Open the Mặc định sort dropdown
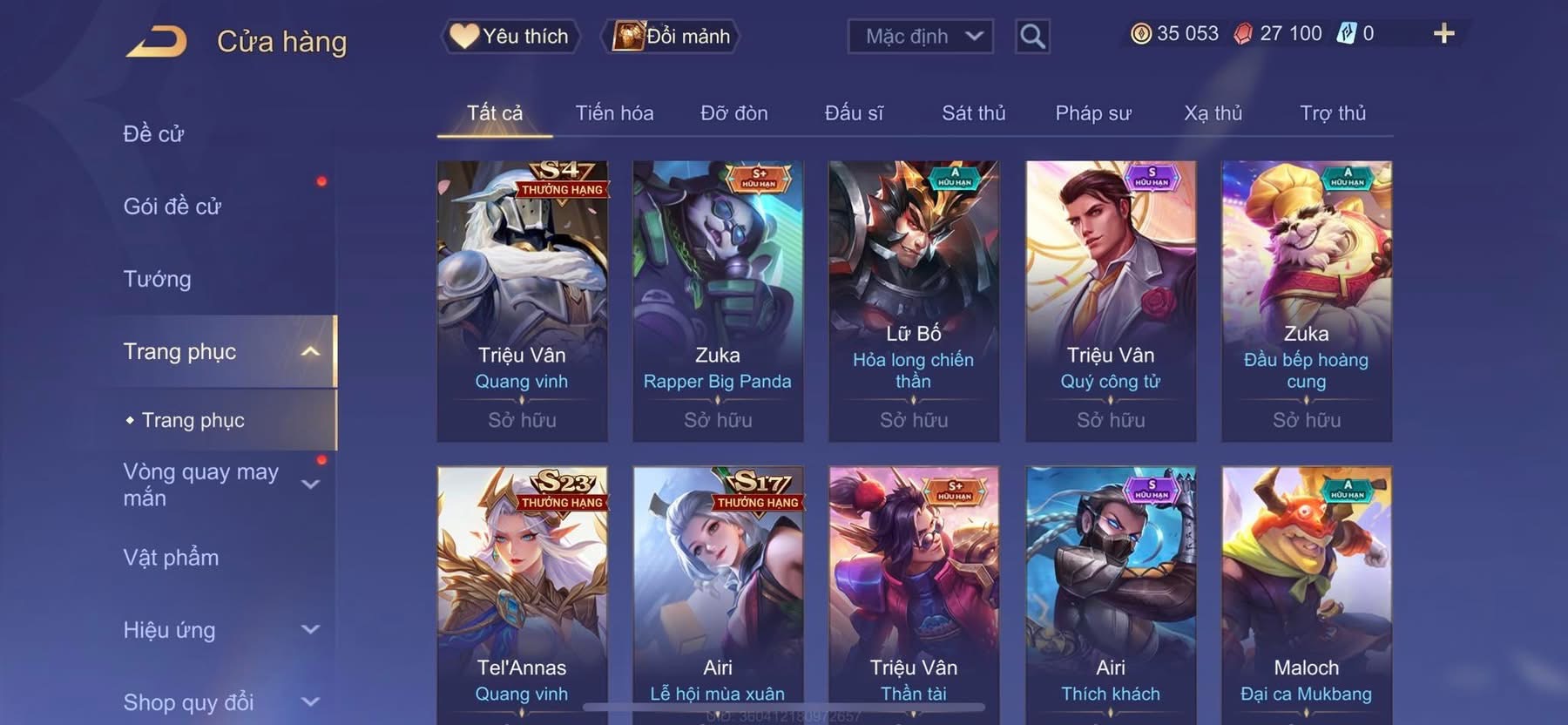Image resolution: width=1568 pixels, height=725 pixels. (x=921, y=37)
